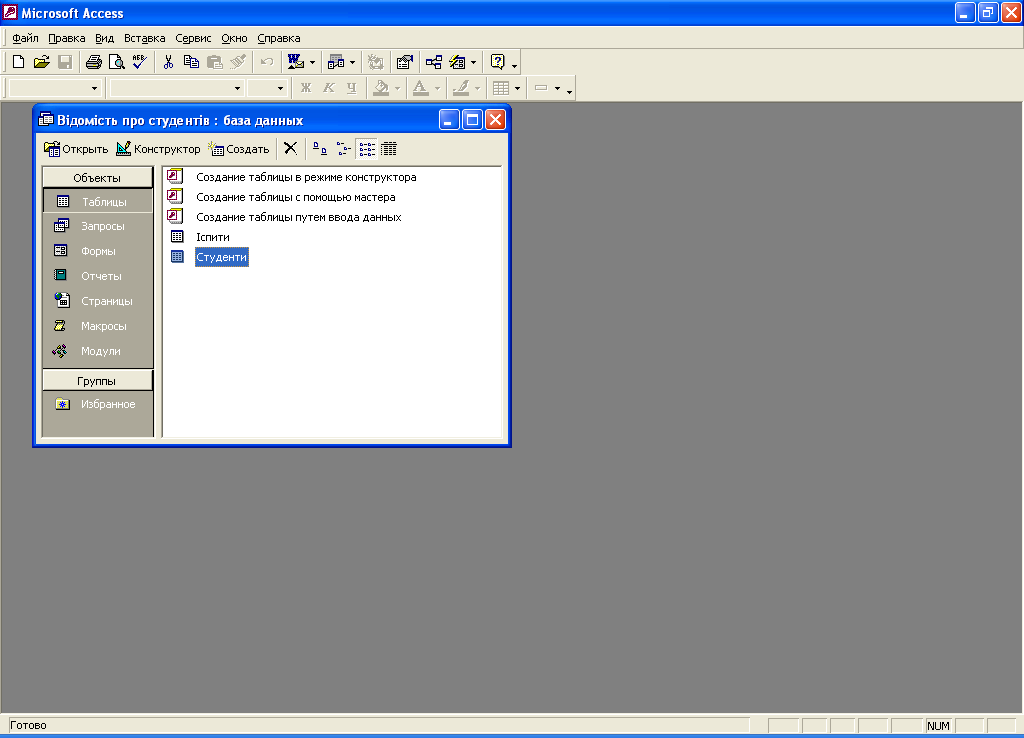Screen dimensions: 1024x738
Task: Copy using the copy icon
Action: (x=191, y=62)
